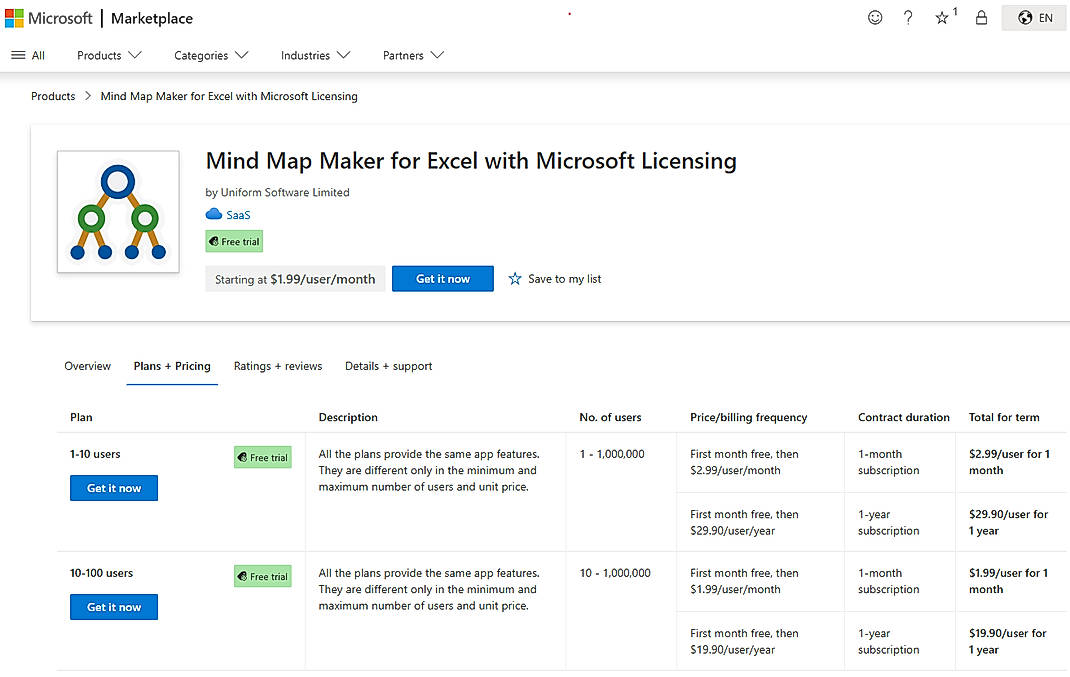Select the Plans + Pricing tab

tap(172, 366)
